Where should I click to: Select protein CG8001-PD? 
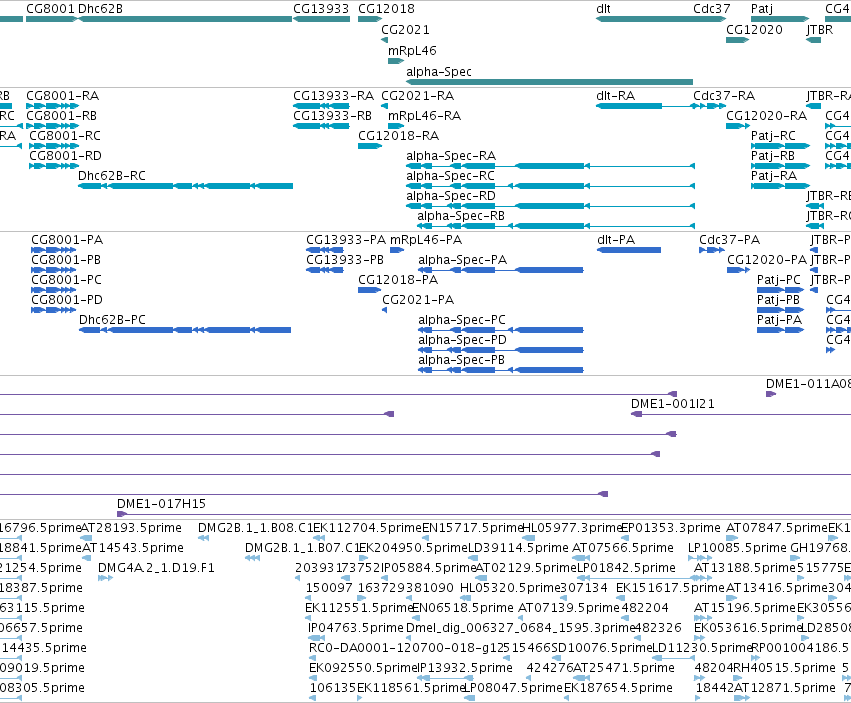54,310
